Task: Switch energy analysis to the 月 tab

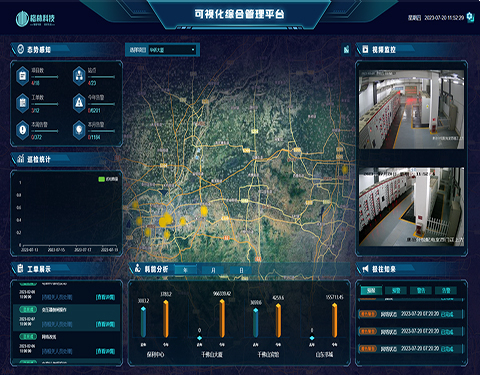Action: [213, 270]
